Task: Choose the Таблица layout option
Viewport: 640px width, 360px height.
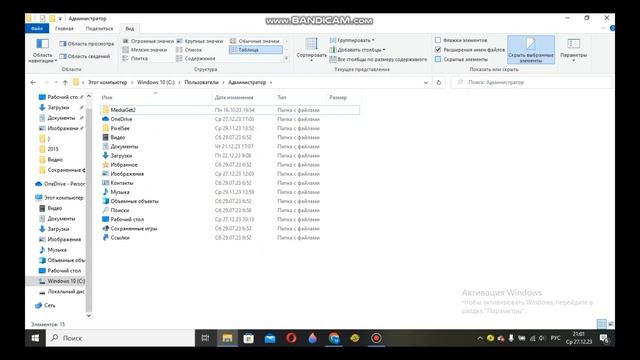Action: 256,50
